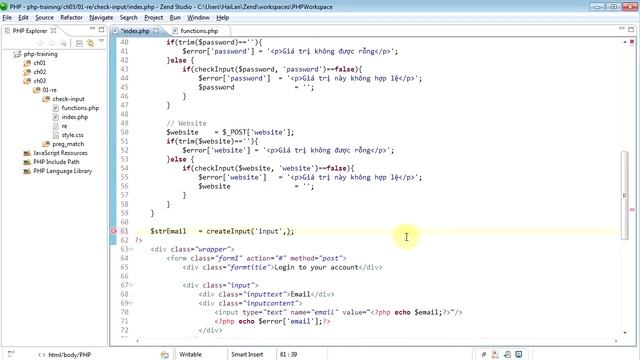Screen dimensions: 640x360
Task: Select php-training project in explorer
Action: pos(40,54)
